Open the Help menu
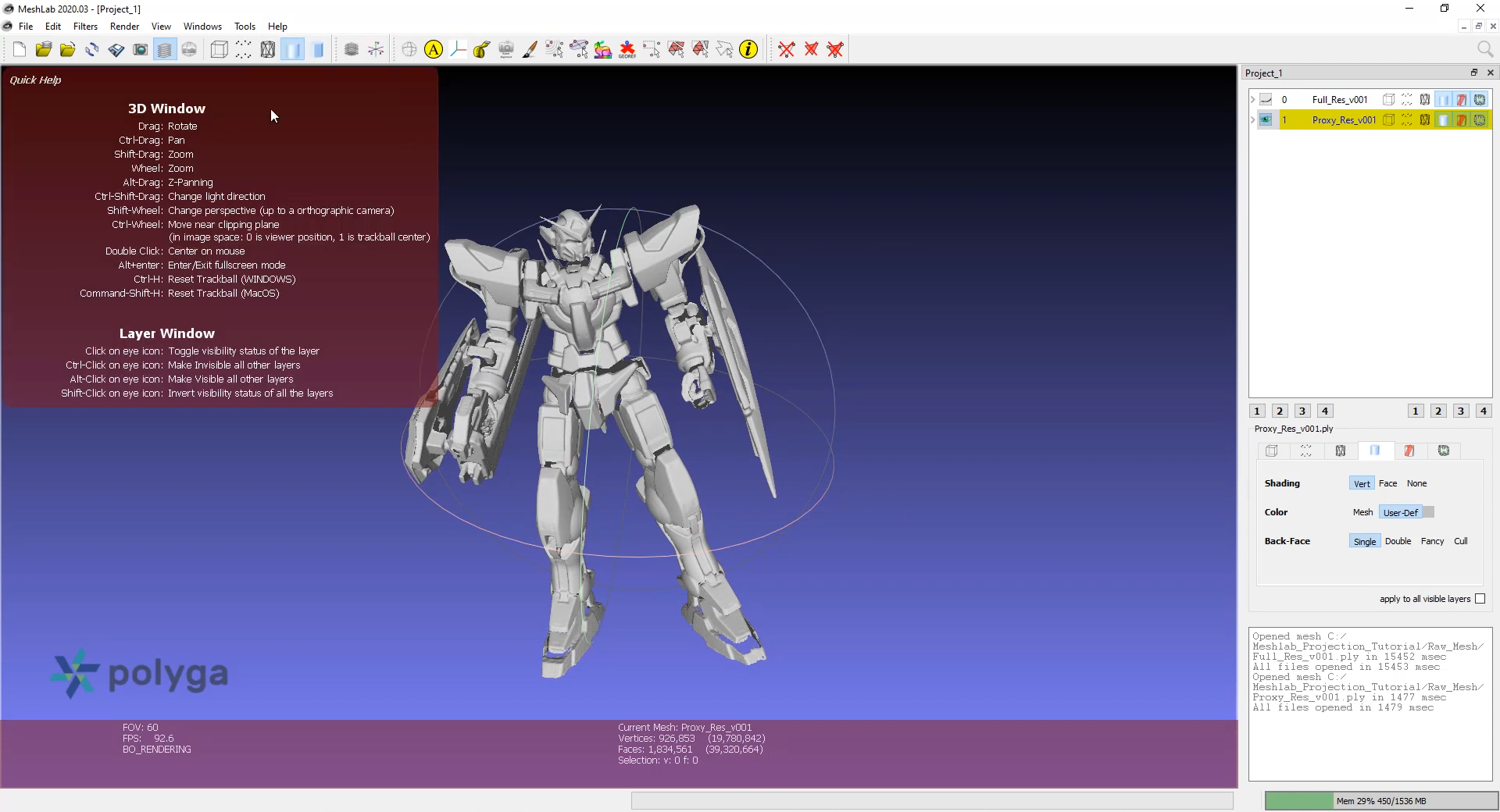 pos(277,27)
